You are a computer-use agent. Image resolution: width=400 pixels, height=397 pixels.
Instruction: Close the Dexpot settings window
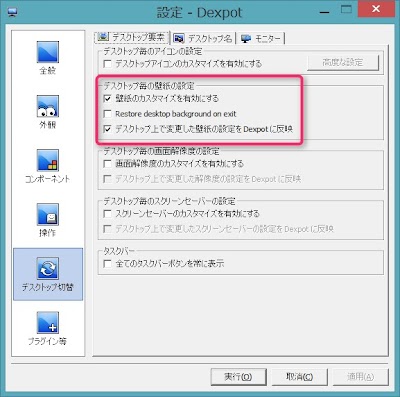click(x=376, y=9)
